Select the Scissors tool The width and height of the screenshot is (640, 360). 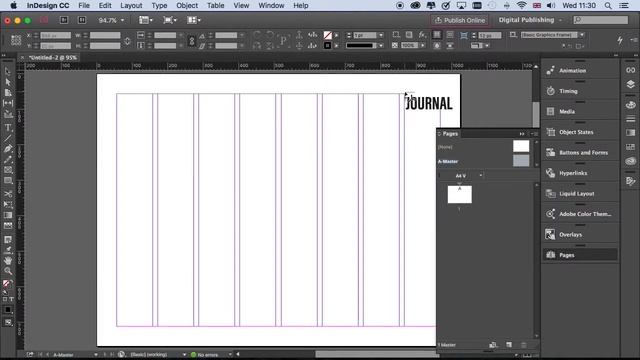click(x=8, y=194)
